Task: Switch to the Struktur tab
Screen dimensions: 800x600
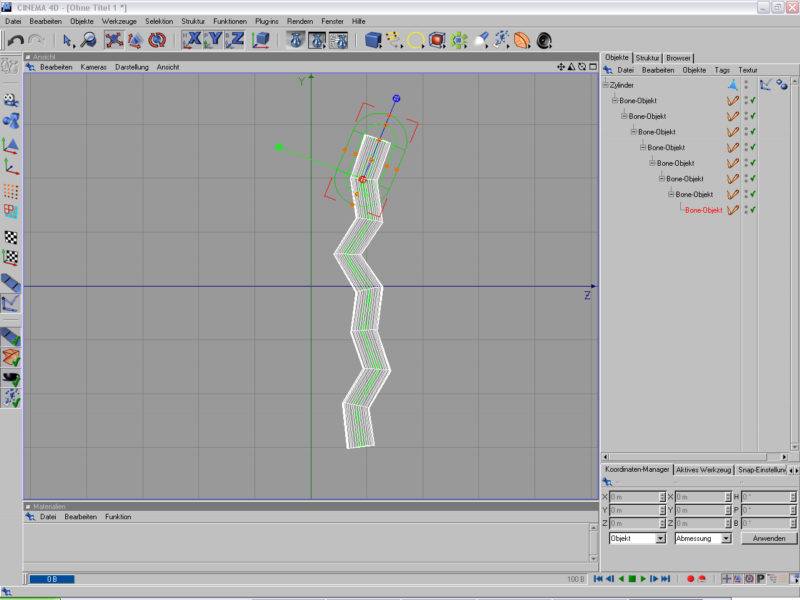Action: point(647,58)
